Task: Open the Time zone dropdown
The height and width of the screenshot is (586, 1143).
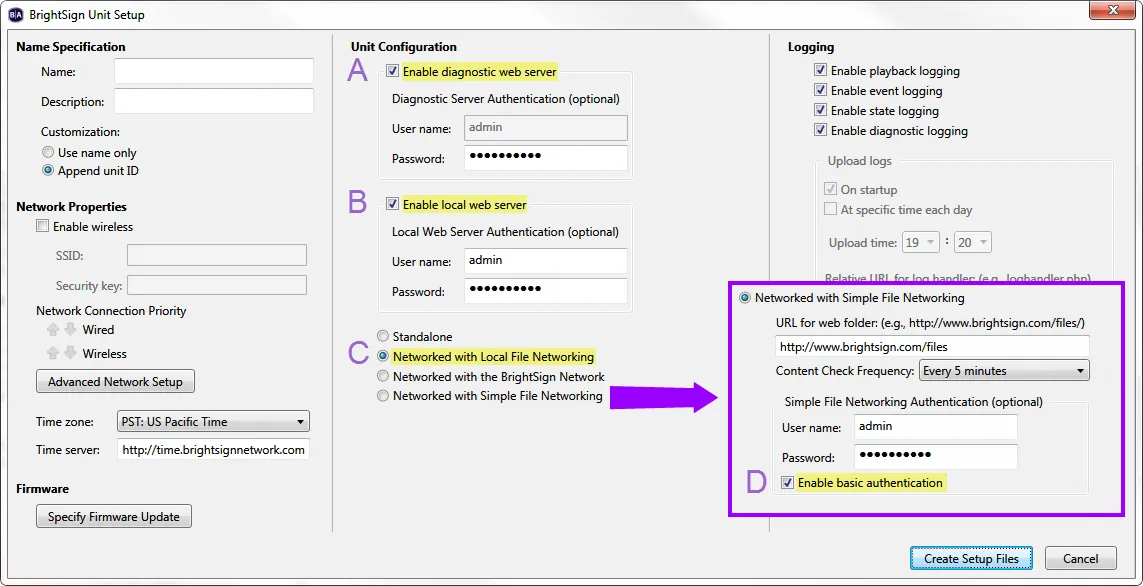Action: pos(213,422)
